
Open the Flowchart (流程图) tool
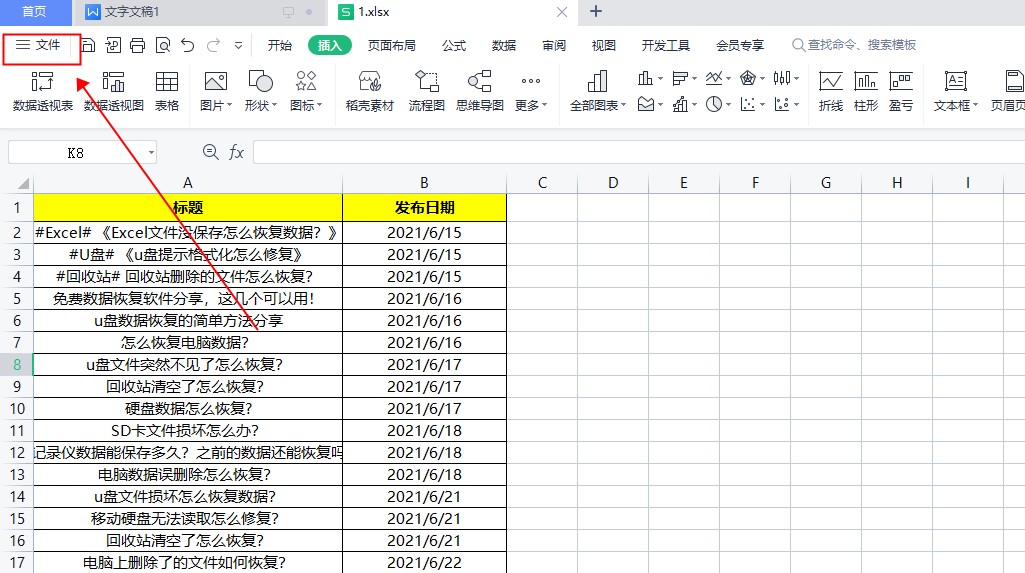[x=426, y=82]
